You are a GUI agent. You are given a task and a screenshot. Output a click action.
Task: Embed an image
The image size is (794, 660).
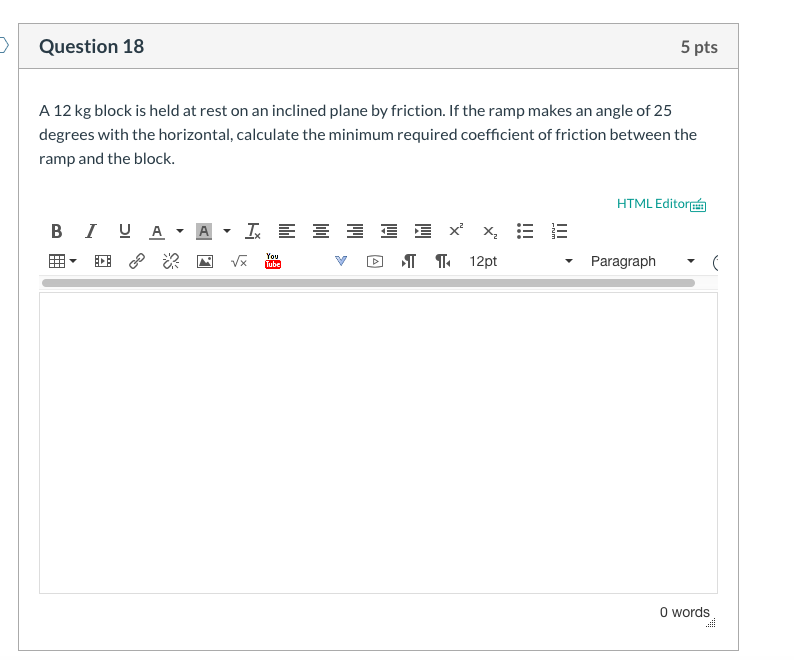point(205,261)
